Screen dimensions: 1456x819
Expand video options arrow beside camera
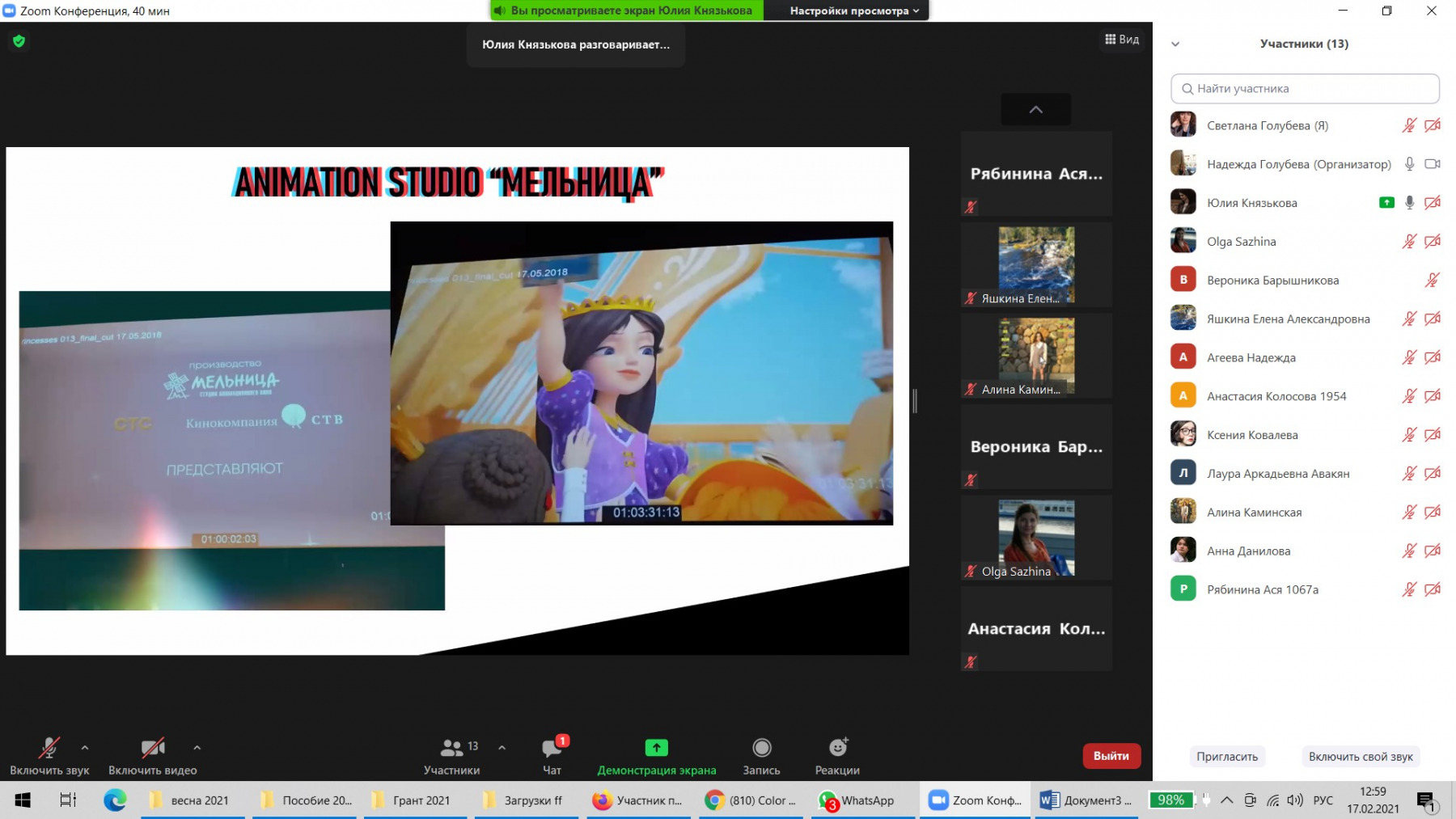coord(197,748)
